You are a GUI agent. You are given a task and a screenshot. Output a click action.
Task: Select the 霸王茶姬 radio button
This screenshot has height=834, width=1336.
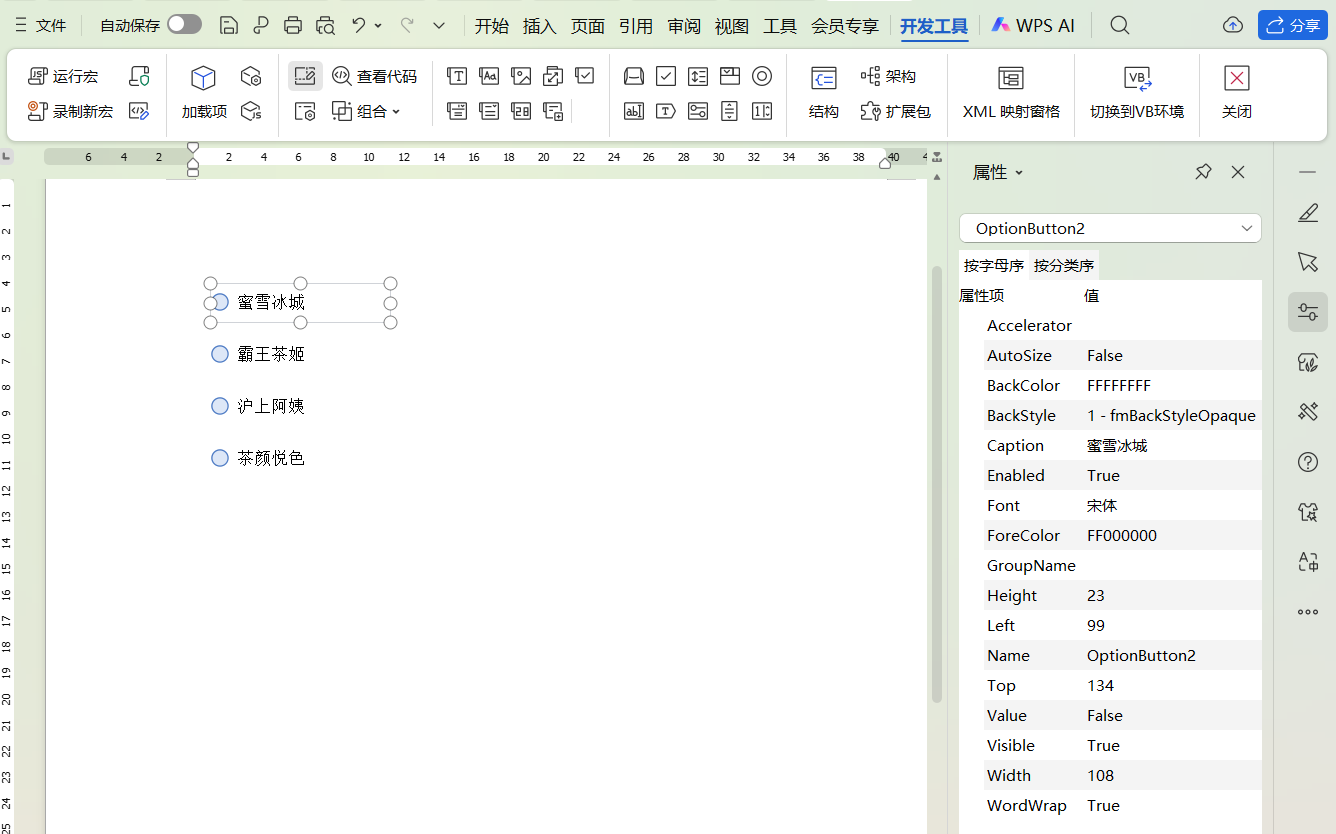[220, 354]
